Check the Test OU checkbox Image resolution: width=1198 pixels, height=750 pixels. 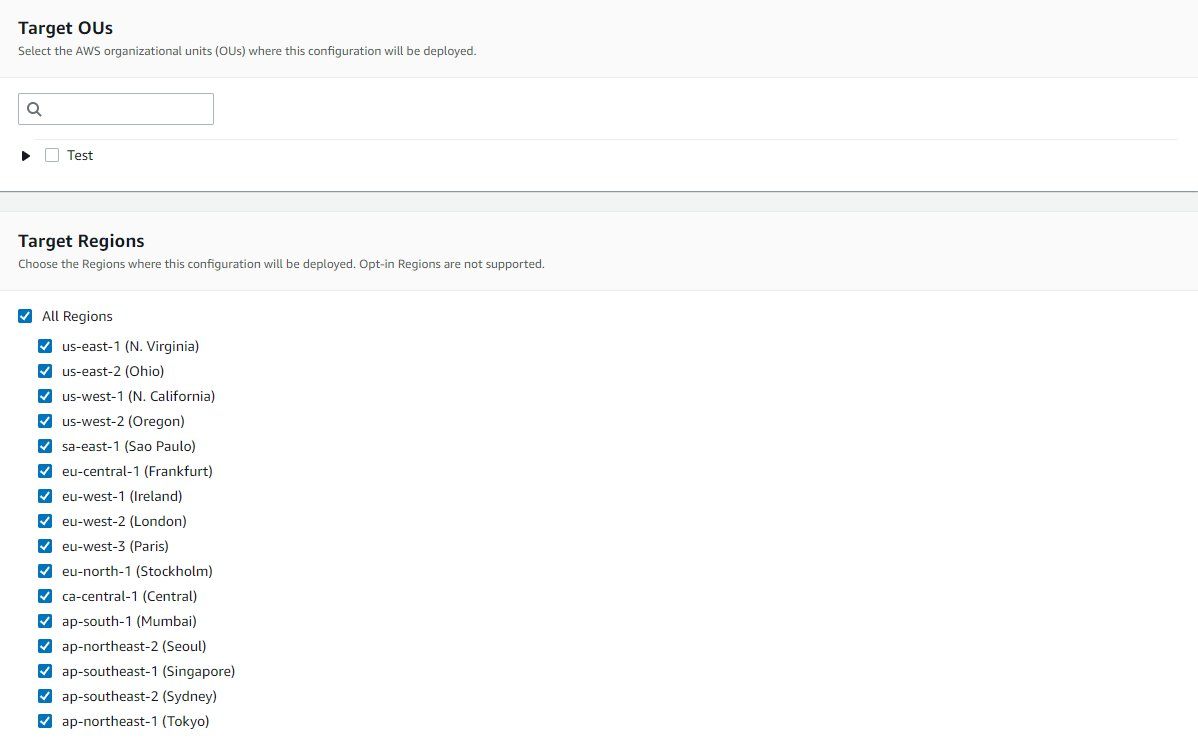(x=51, y=155)
